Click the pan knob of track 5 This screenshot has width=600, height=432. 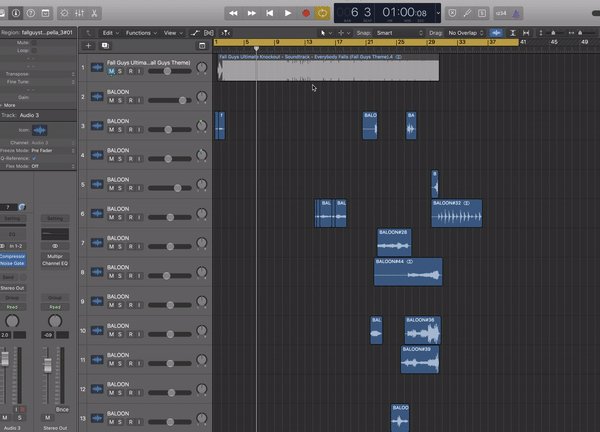pyautogui.click(x=202, y=184)
